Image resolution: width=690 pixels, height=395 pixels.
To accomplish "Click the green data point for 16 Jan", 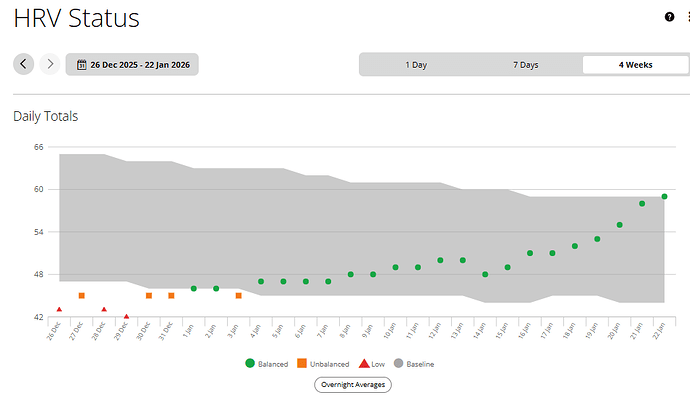I will pos(530,253).
